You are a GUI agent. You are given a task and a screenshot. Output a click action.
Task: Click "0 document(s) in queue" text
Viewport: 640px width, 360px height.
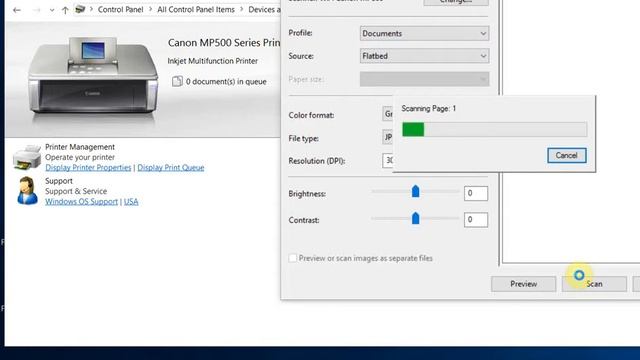[226, 82]
